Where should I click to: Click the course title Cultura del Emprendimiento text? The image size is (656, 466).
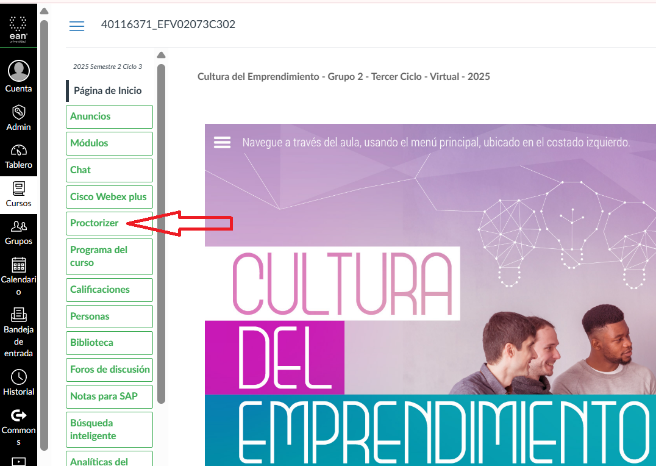tap(343, 77)
